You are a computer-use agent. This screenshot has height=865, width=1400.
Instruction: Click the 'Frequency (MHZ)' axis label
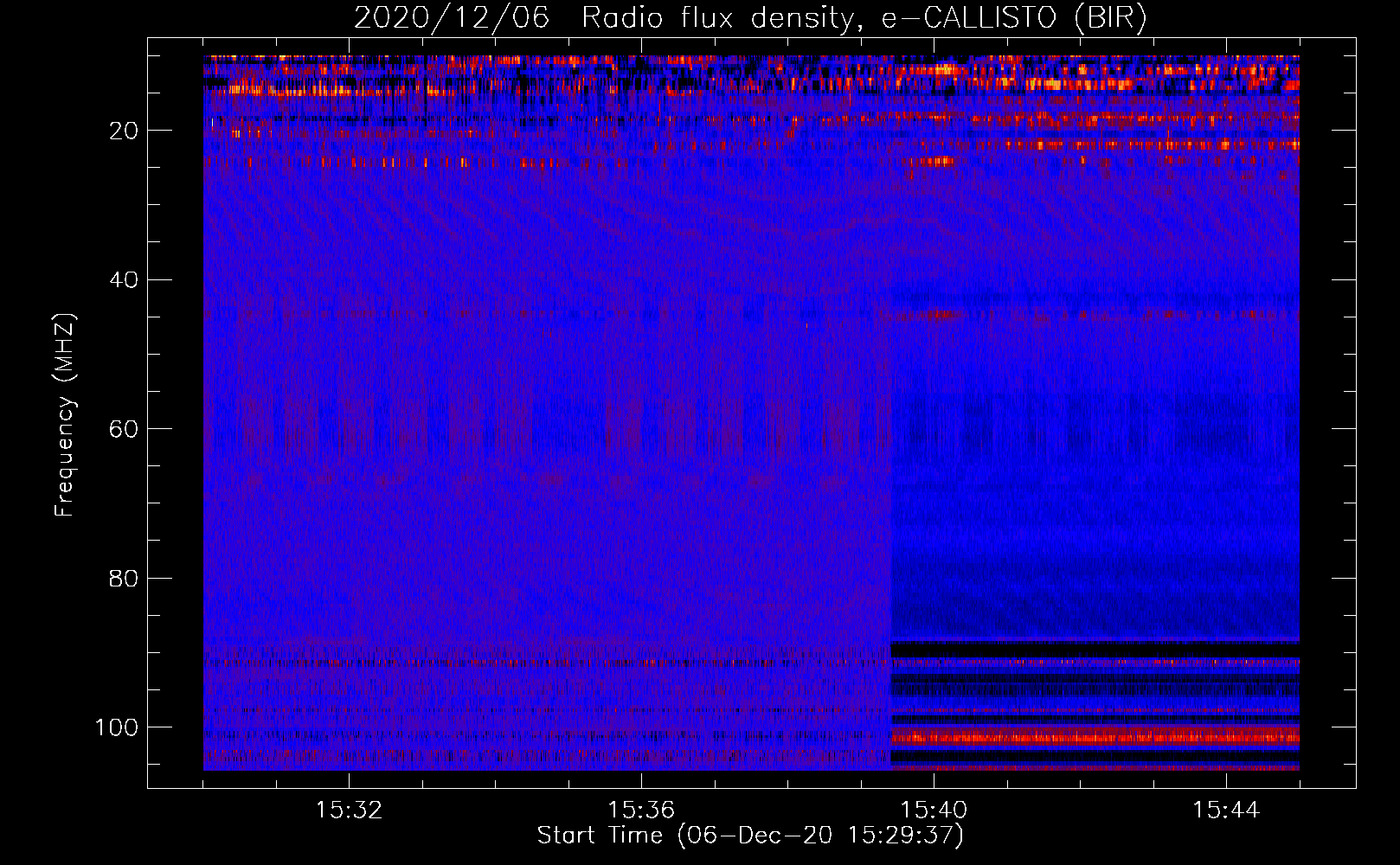[x=65, y=414]
